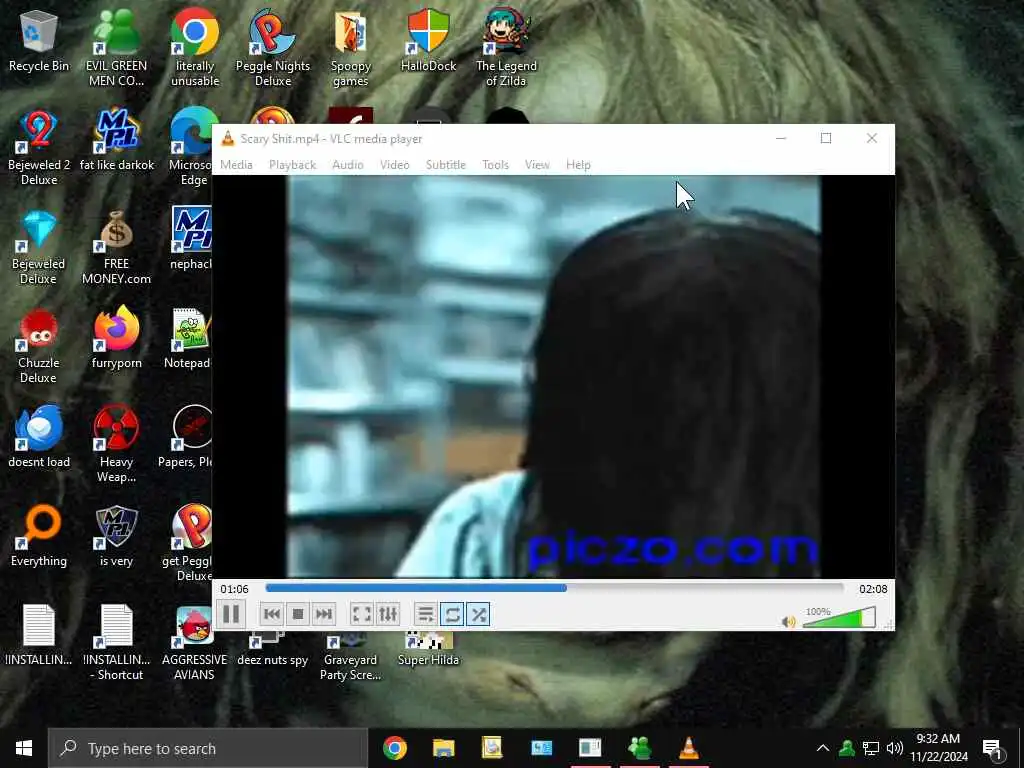Select the Heavy Weap... desktop icon

tap(116, 445)
